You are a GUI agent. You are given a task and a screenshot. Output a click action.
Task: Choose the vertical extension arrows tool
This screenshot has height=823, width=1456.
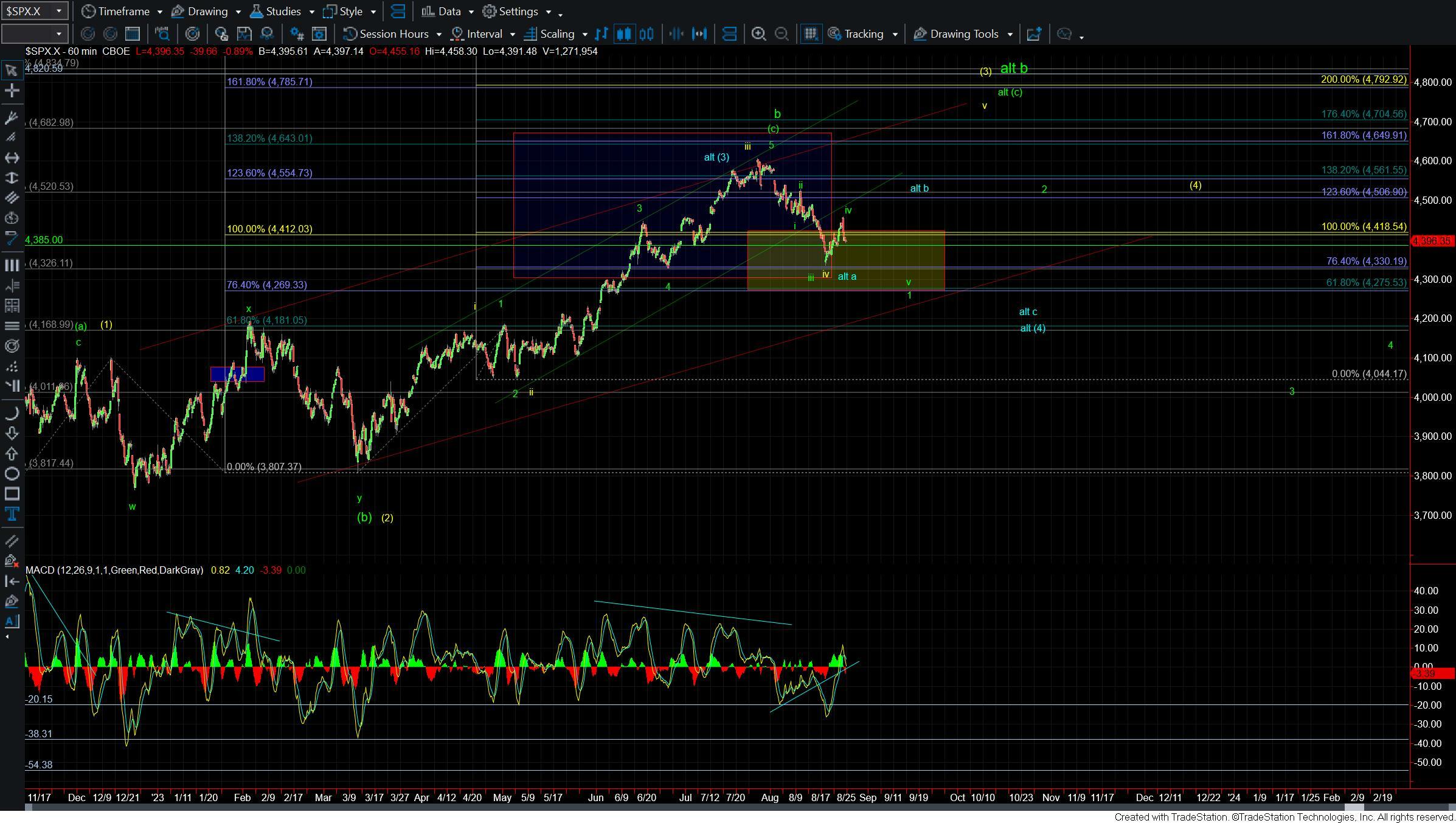click(x=11, y=178)
